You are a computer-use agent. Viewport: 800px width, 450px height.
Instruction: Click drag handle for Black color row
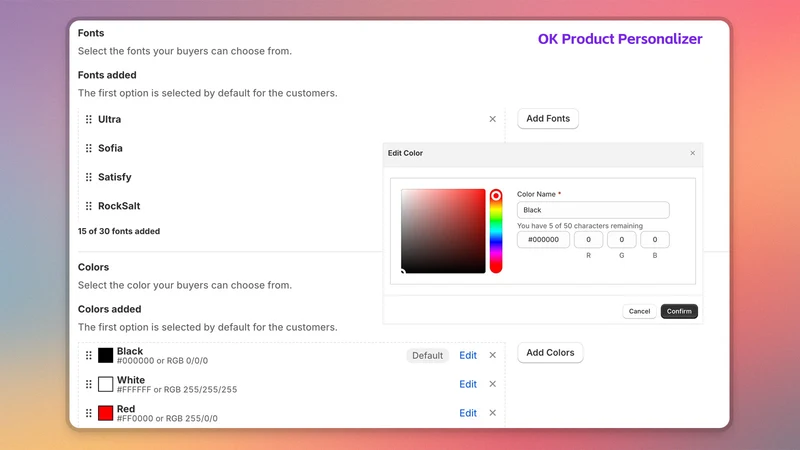pos(89,355)
